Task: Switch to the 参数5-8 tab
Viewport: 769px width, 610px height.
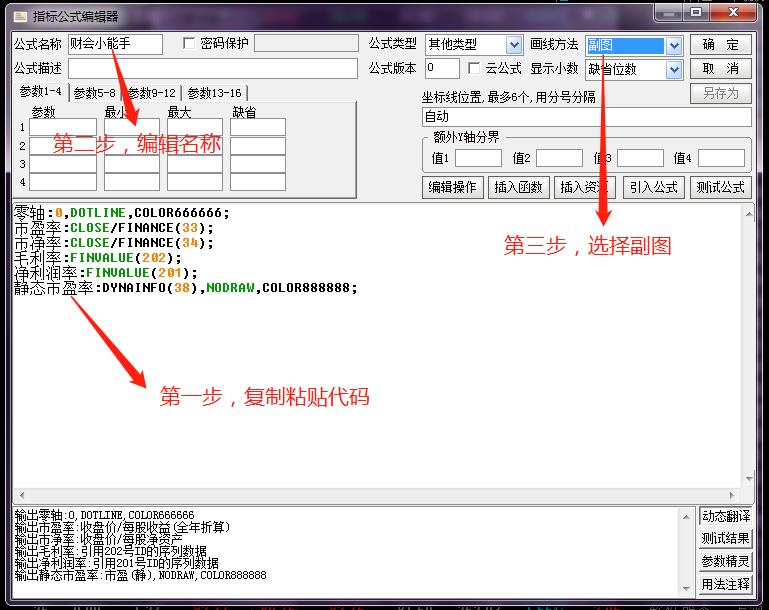Action: pos(97,93)
